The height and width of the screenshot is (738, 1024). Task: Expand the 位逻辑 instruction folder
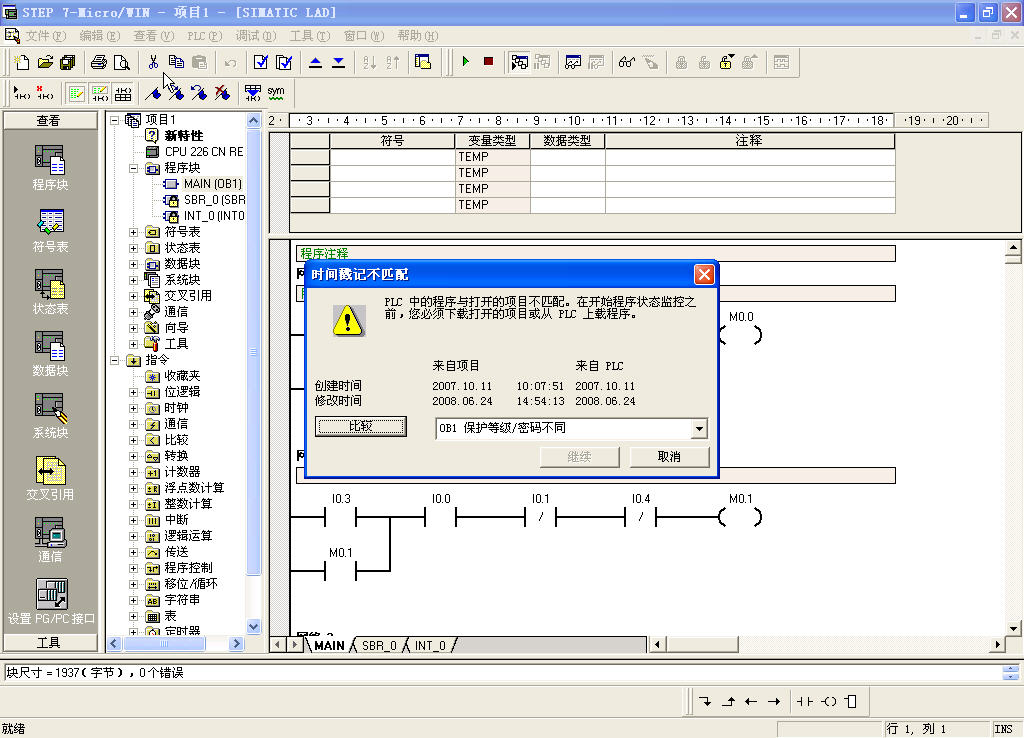134,392
